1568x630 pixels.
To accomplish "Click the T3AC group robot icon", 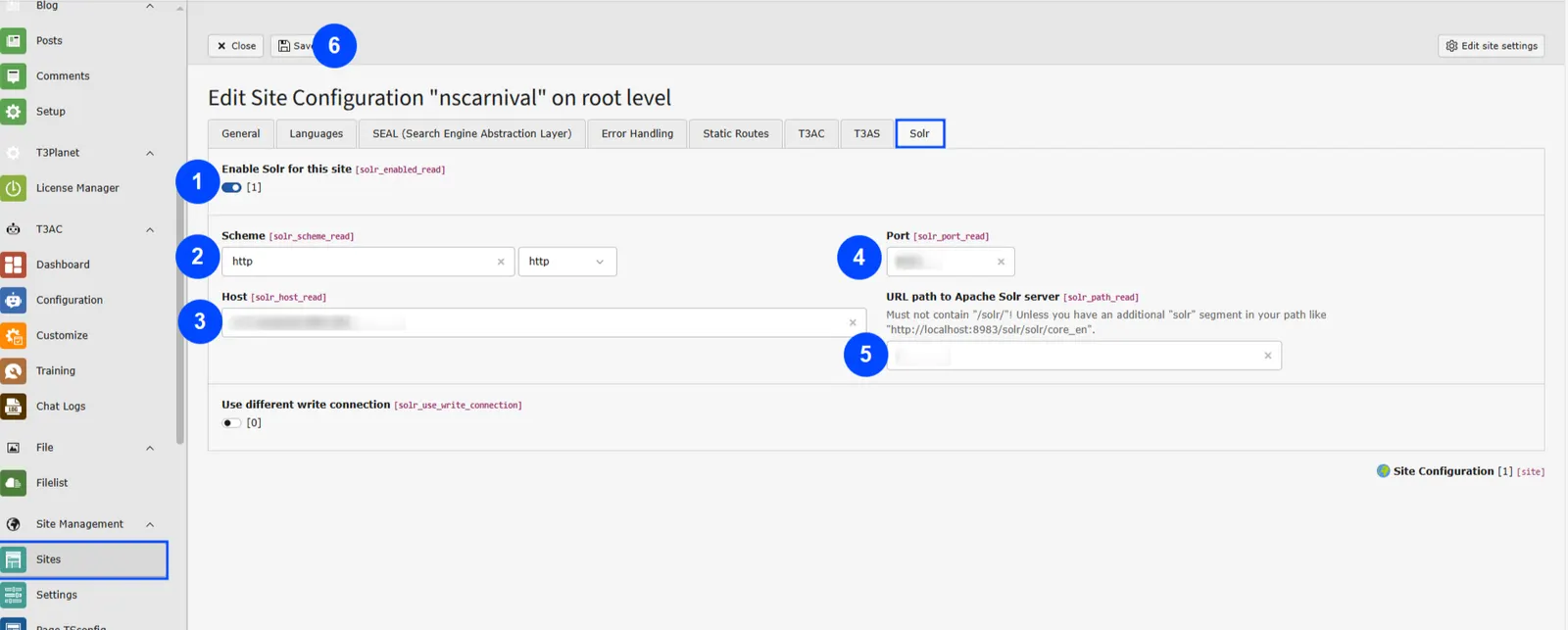I will (14, 229).
